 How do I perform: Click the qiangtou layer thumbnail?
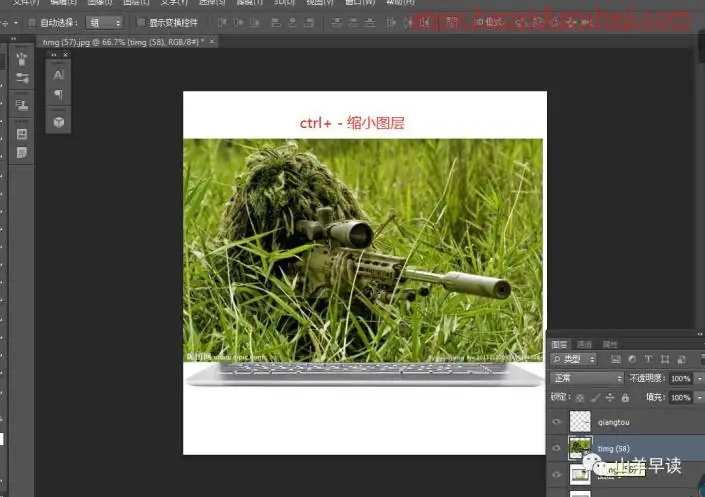pyautogui.click(x=580, y=421)
